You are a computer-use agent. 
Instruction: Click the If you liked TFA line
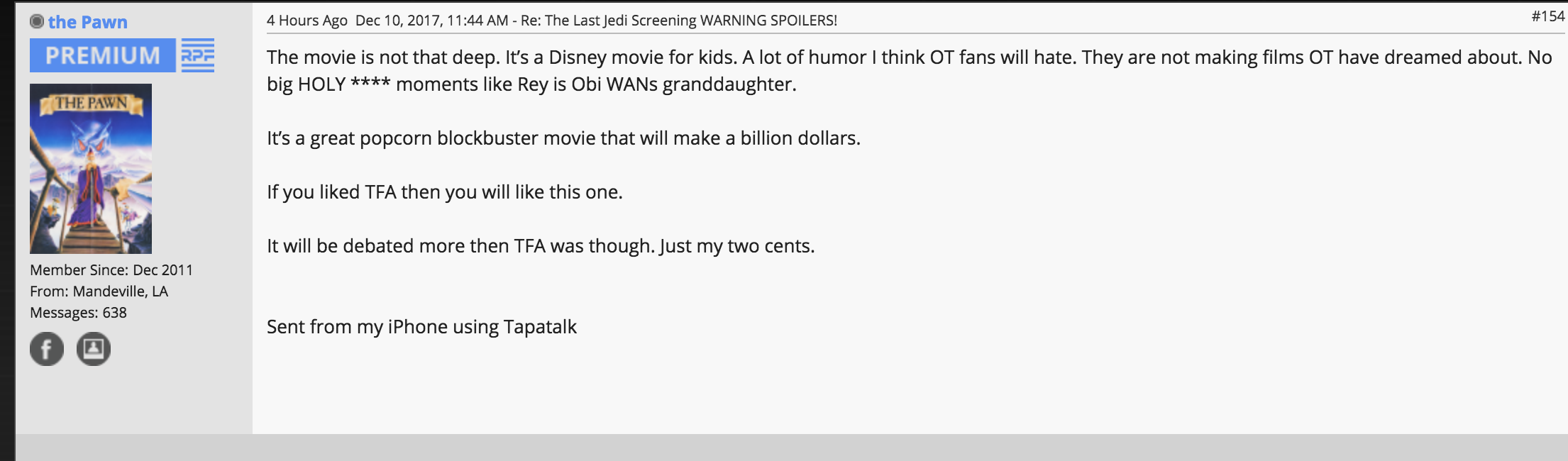(445, 191)
